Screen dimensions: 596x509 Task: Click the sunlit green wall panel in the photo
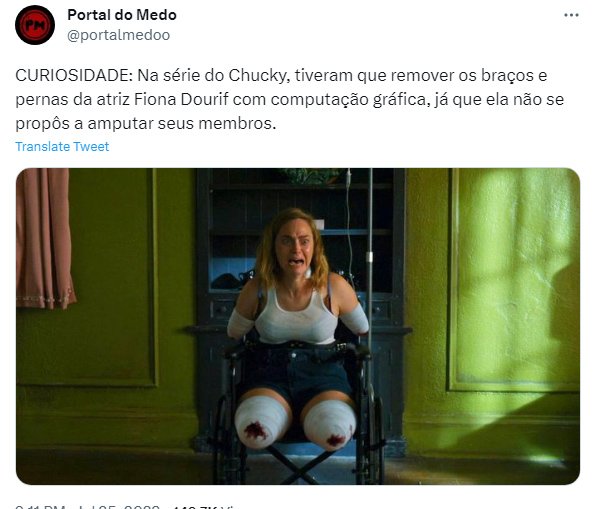tap(514, 279)
